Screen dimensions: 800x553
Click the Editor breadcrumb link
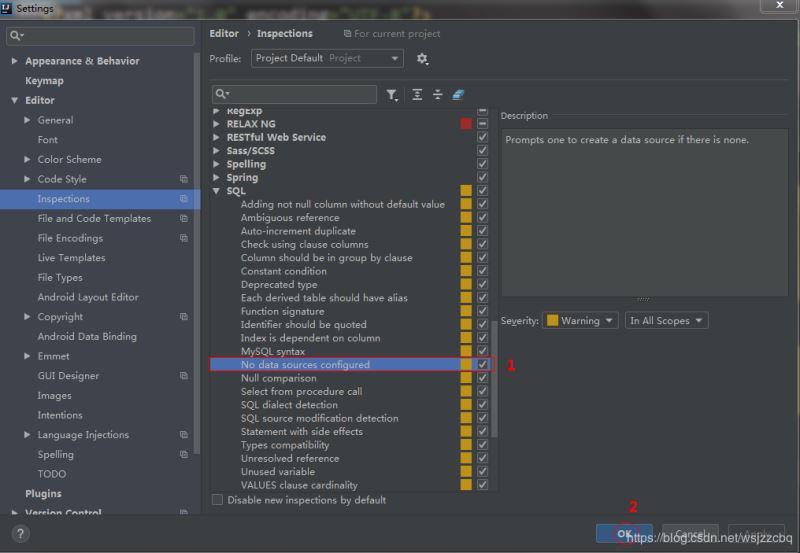(224, 34)
